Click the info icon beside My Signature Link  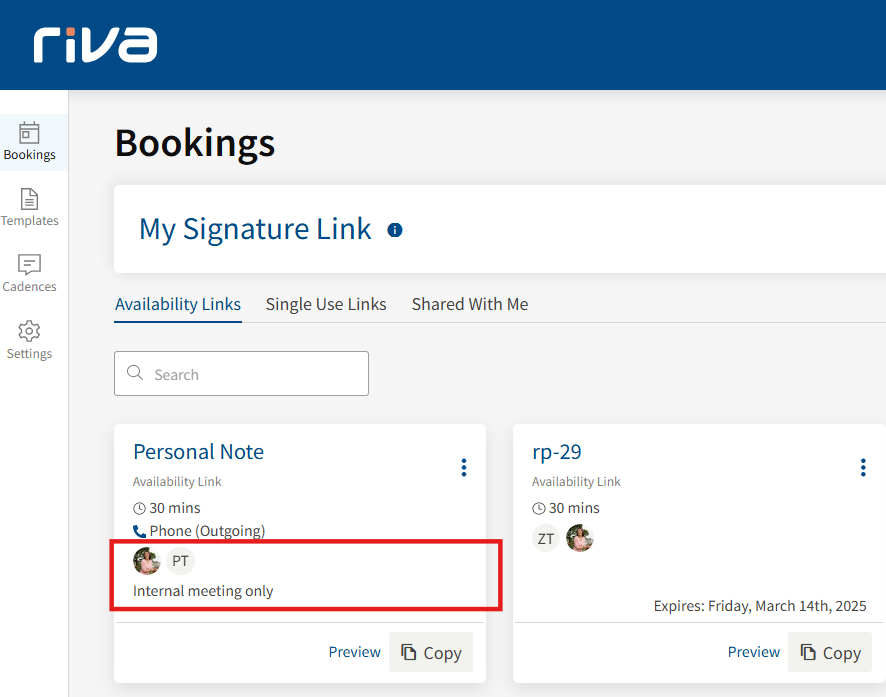pos(395,230)
